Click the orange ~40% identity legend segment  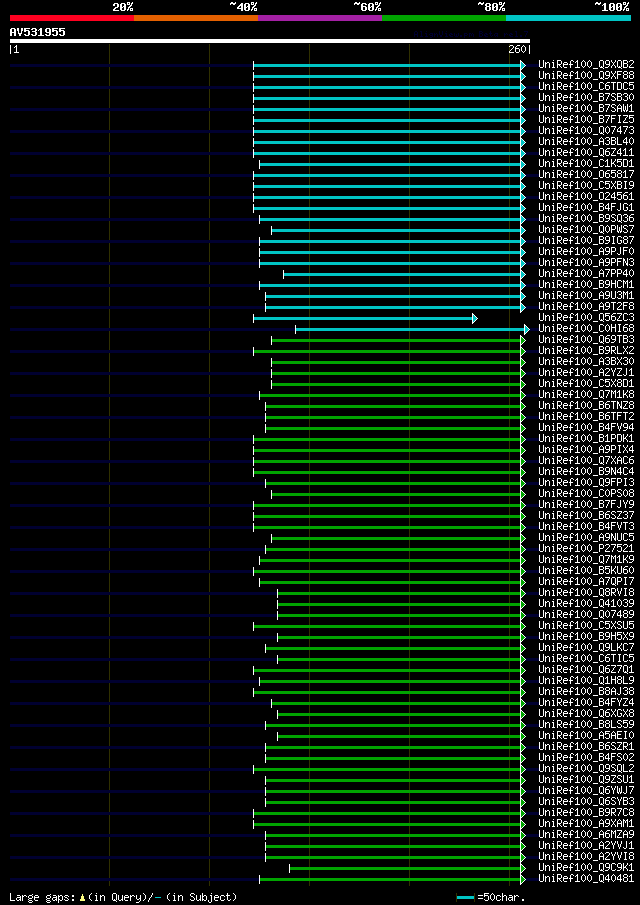coord(196,18)
